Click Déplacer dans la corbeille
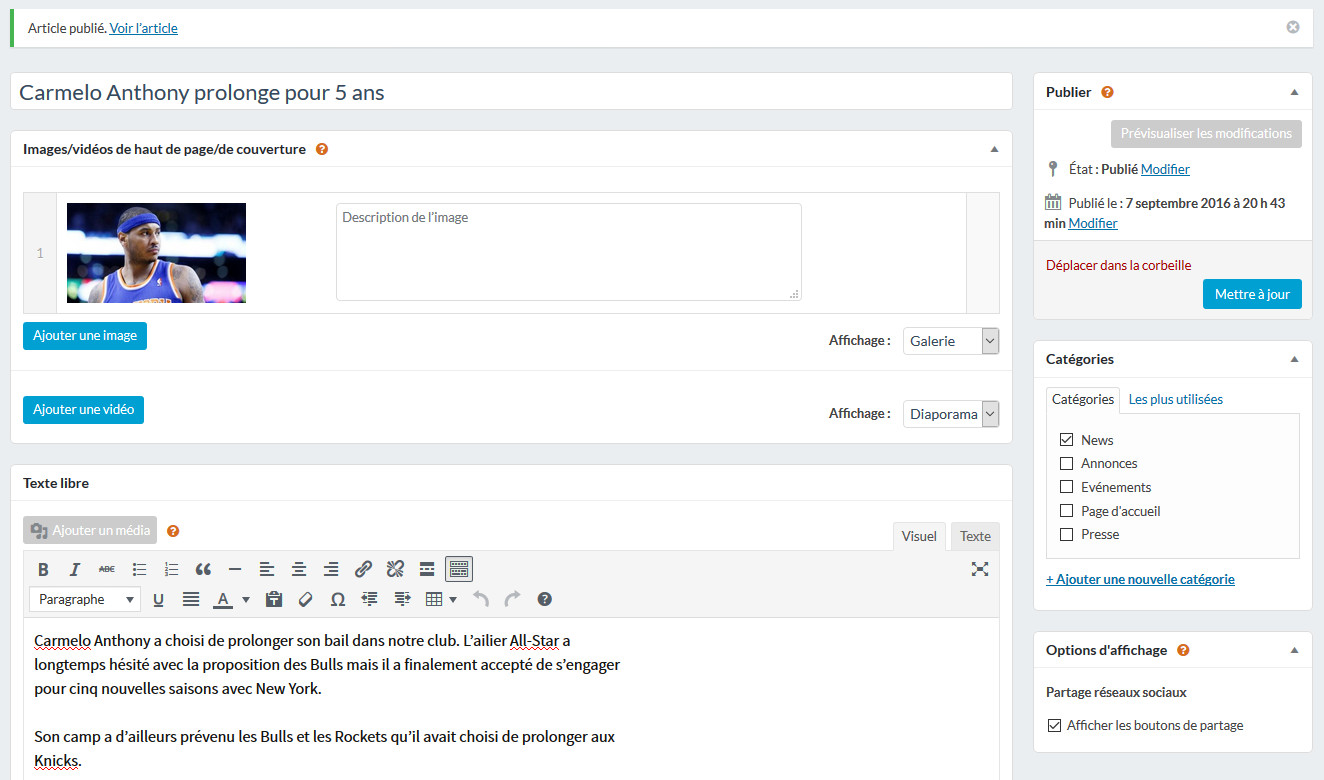This screenshot has width=1324, height=780. (x=1118, y=265)
